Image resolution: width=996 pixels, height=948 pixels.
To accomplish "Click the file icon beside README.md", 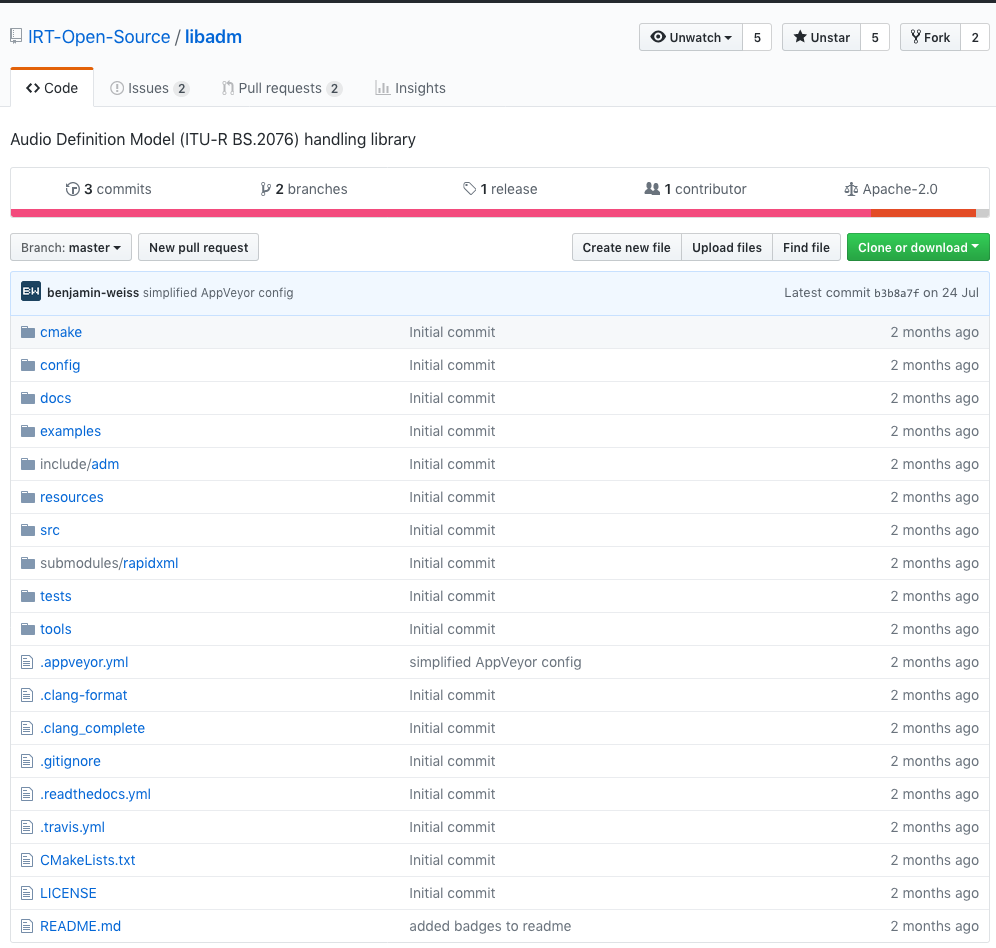I will [27, 926].
